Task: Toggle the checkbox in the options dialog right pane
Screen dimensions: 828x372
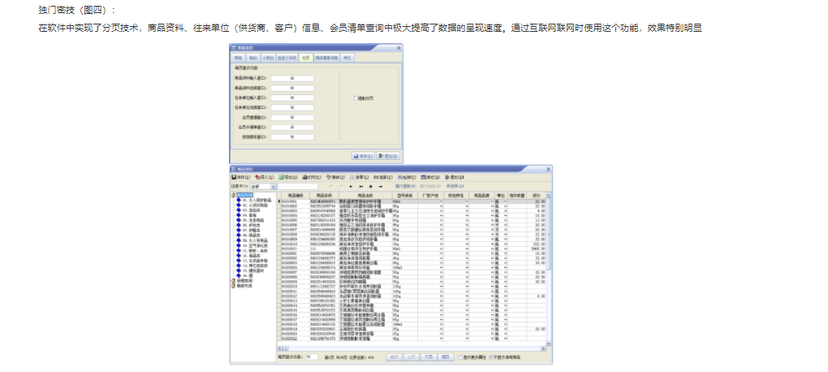Action: pos(355,98)
